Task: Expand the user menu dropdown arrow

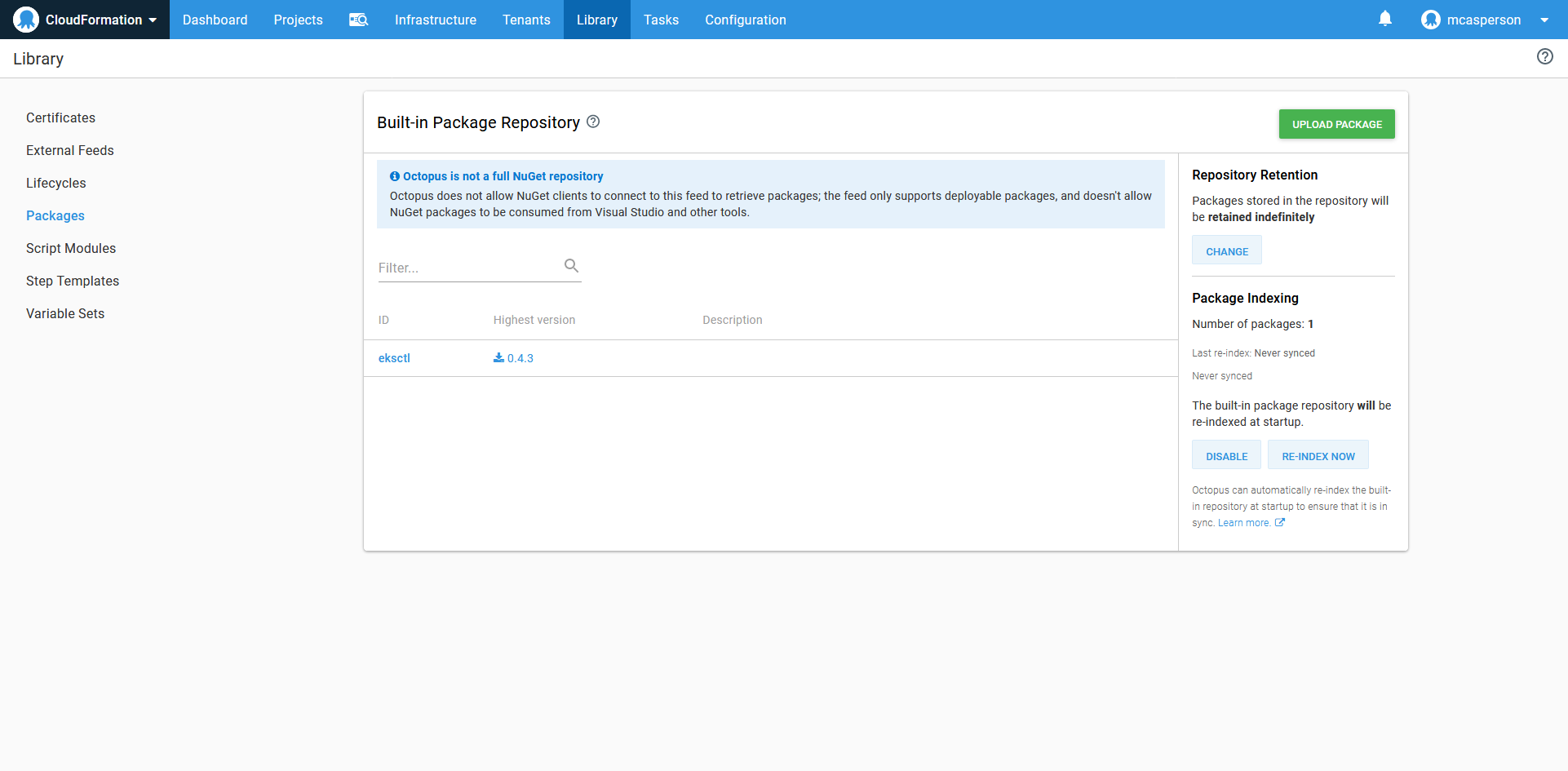Action: pyautogui.click(x=1544, y=20)
